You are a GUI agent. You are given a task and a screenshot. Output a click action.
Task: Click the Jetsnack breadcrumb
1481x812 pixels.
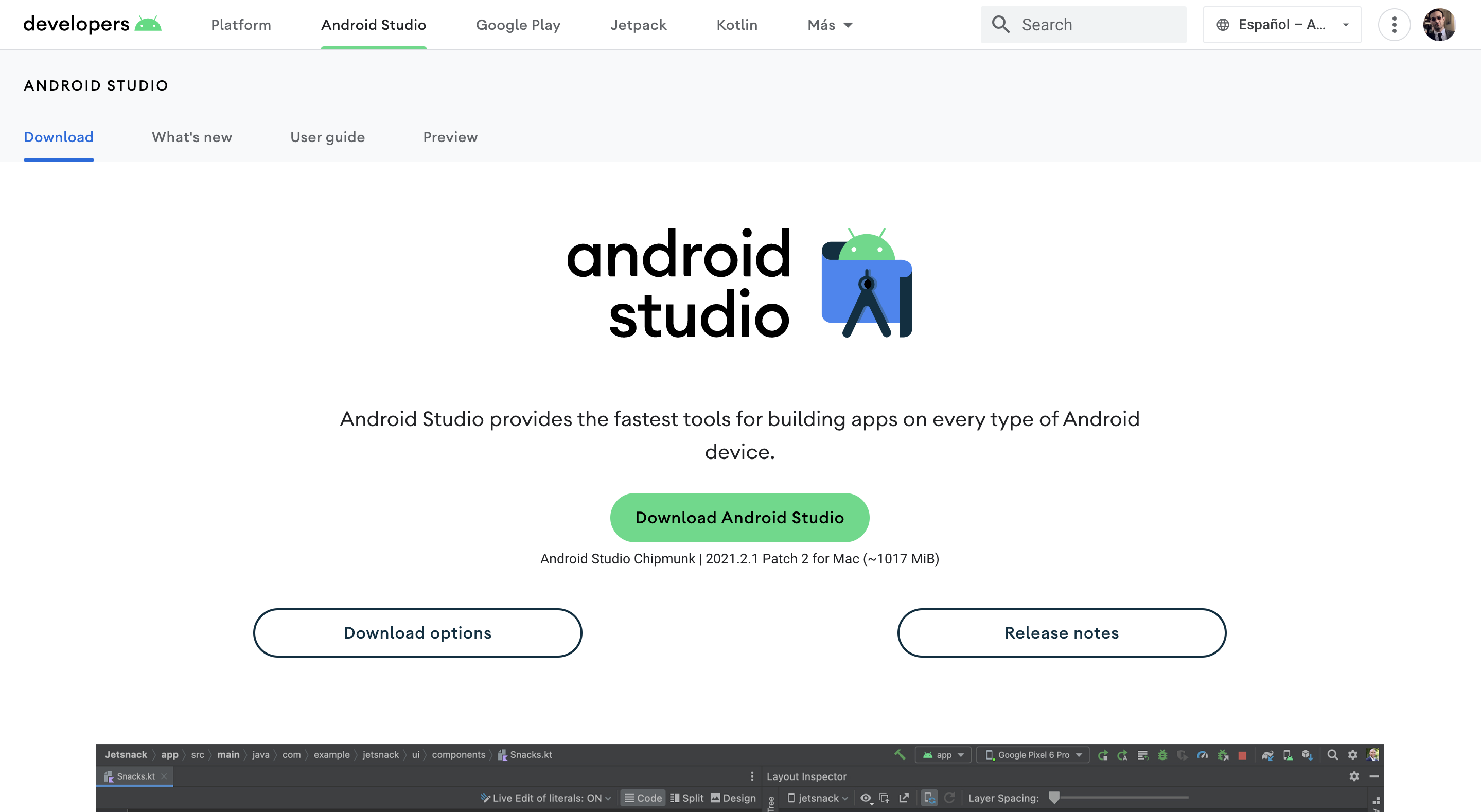(x=126, y=755)
